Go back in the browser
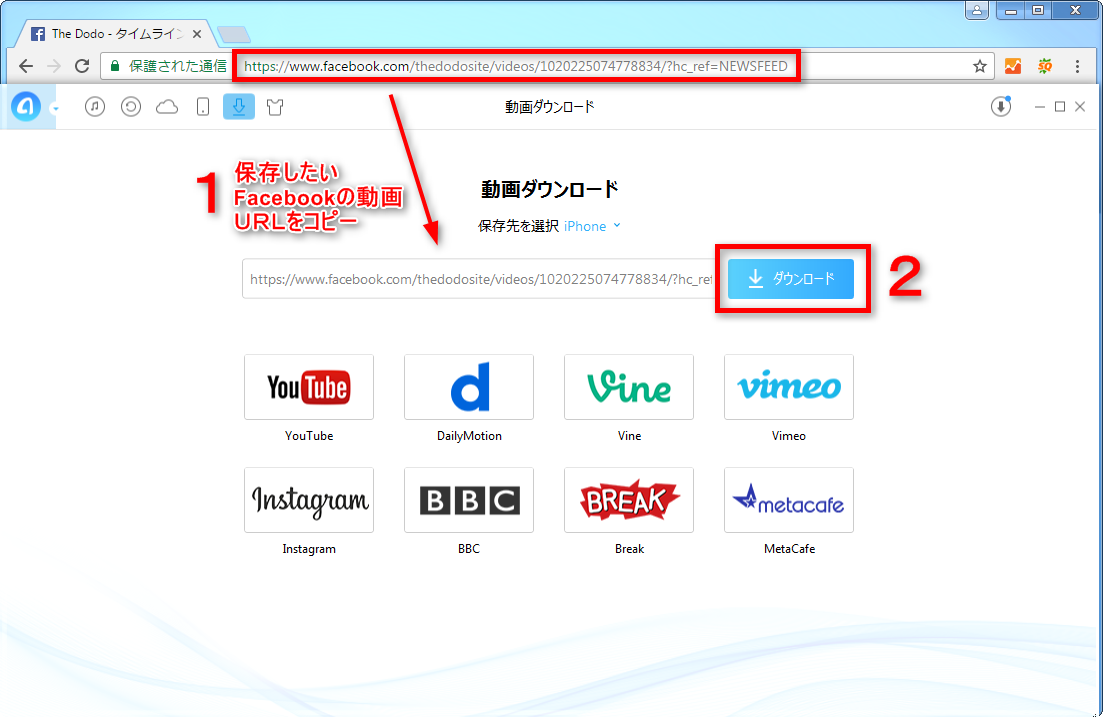The image size is (1103, 717). (x=26, y=66)
